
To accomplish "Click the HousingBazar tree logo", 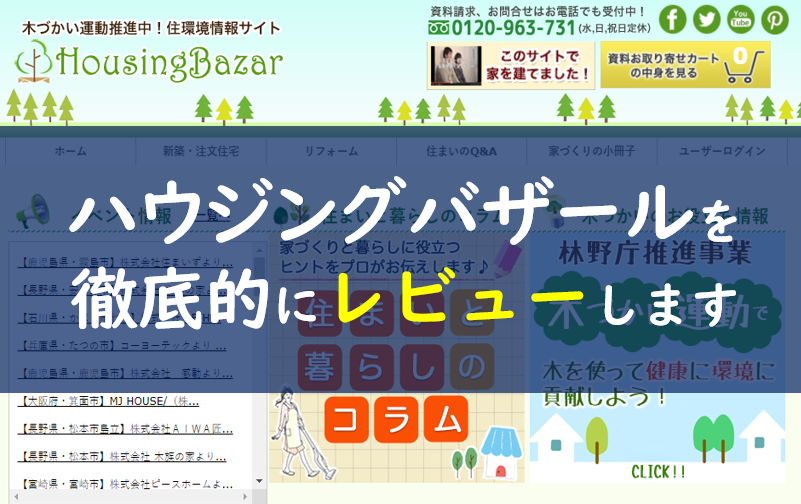I will pyautogui.click(x=34, y=62).
